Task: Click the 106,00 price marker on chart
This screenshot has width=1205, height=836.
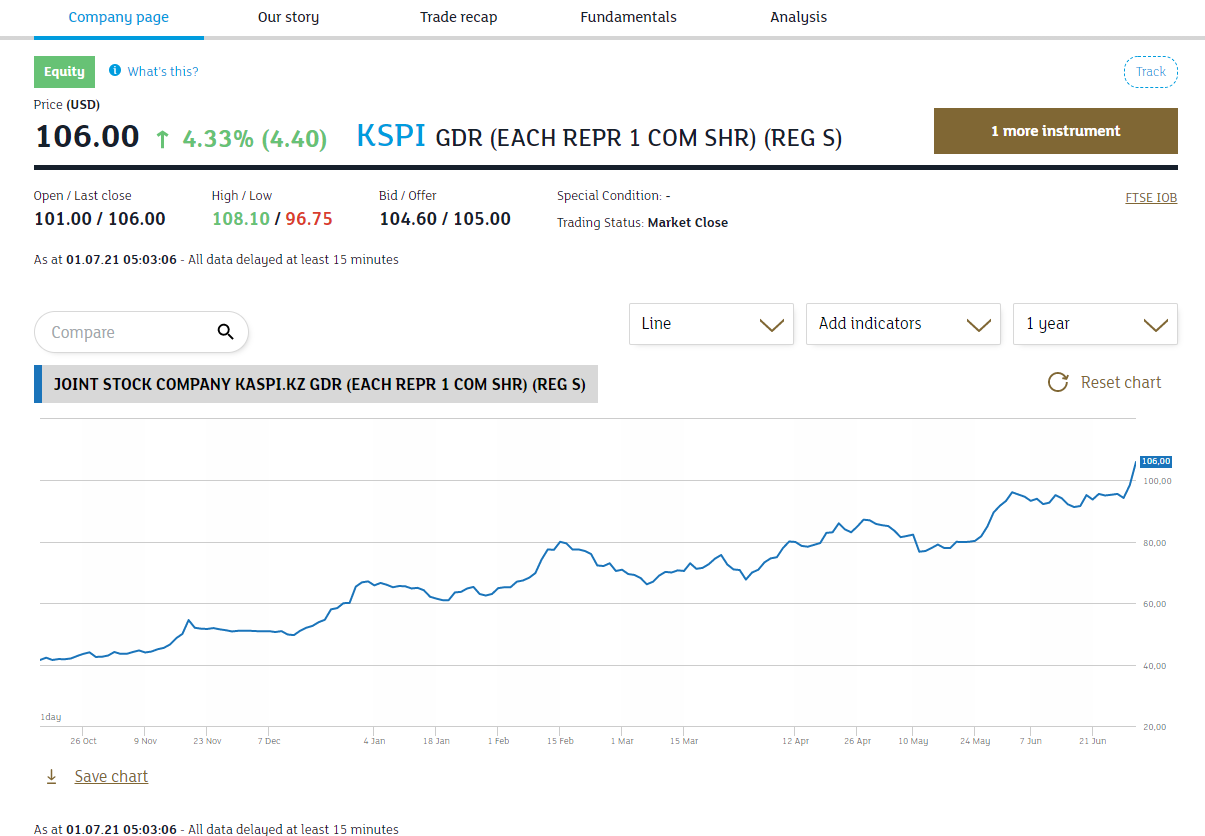Action: point(1155,461)
